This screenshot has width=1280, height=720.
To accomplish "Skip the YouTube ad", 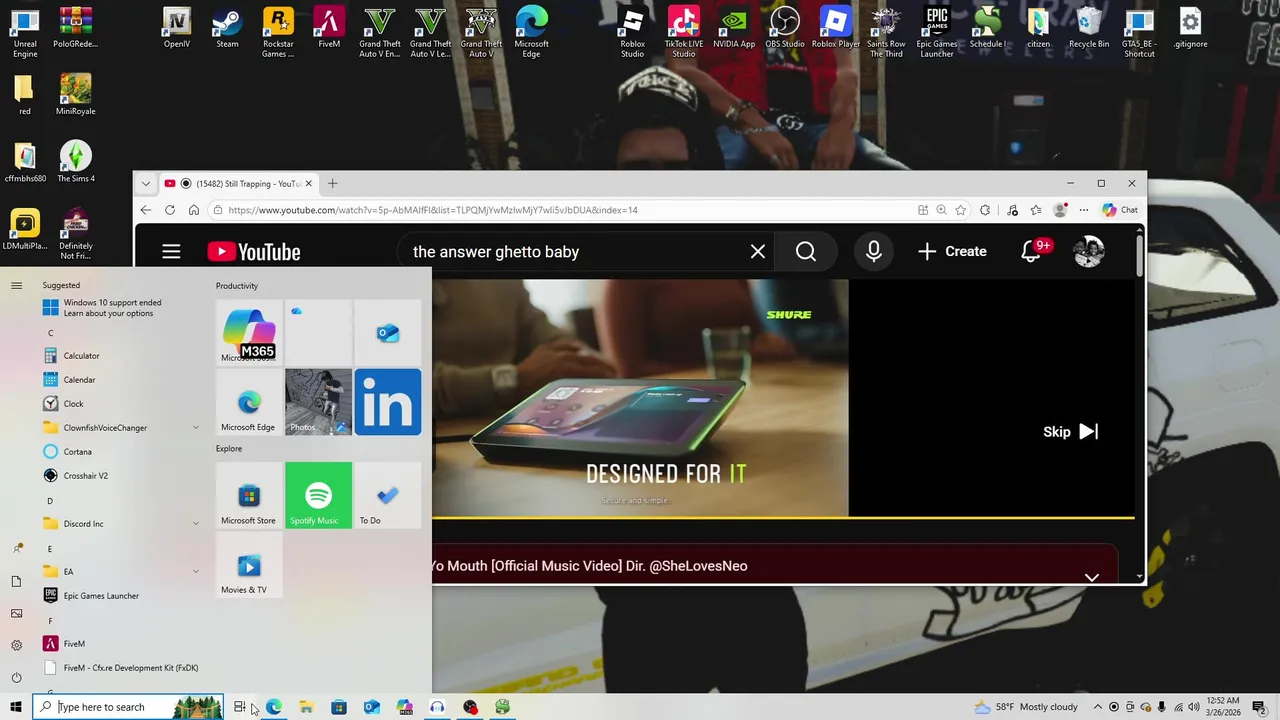I will [1070, 432].
